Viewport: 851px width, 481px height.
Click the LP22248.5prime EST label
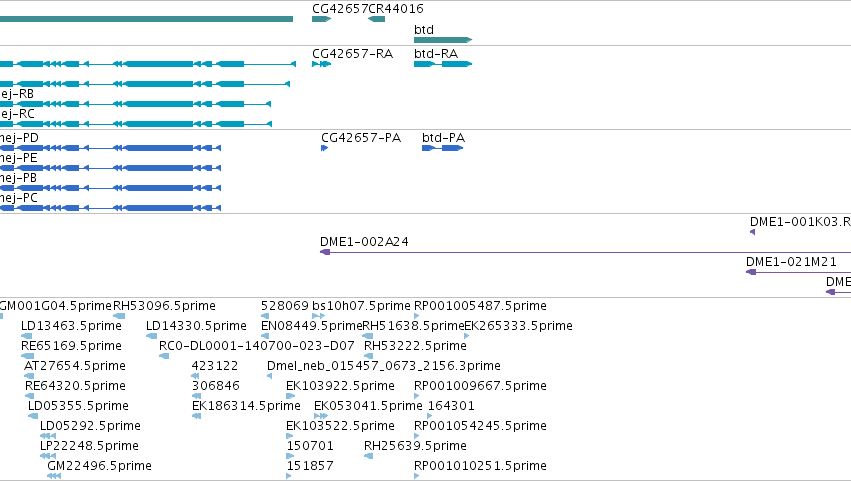point(89,446)
